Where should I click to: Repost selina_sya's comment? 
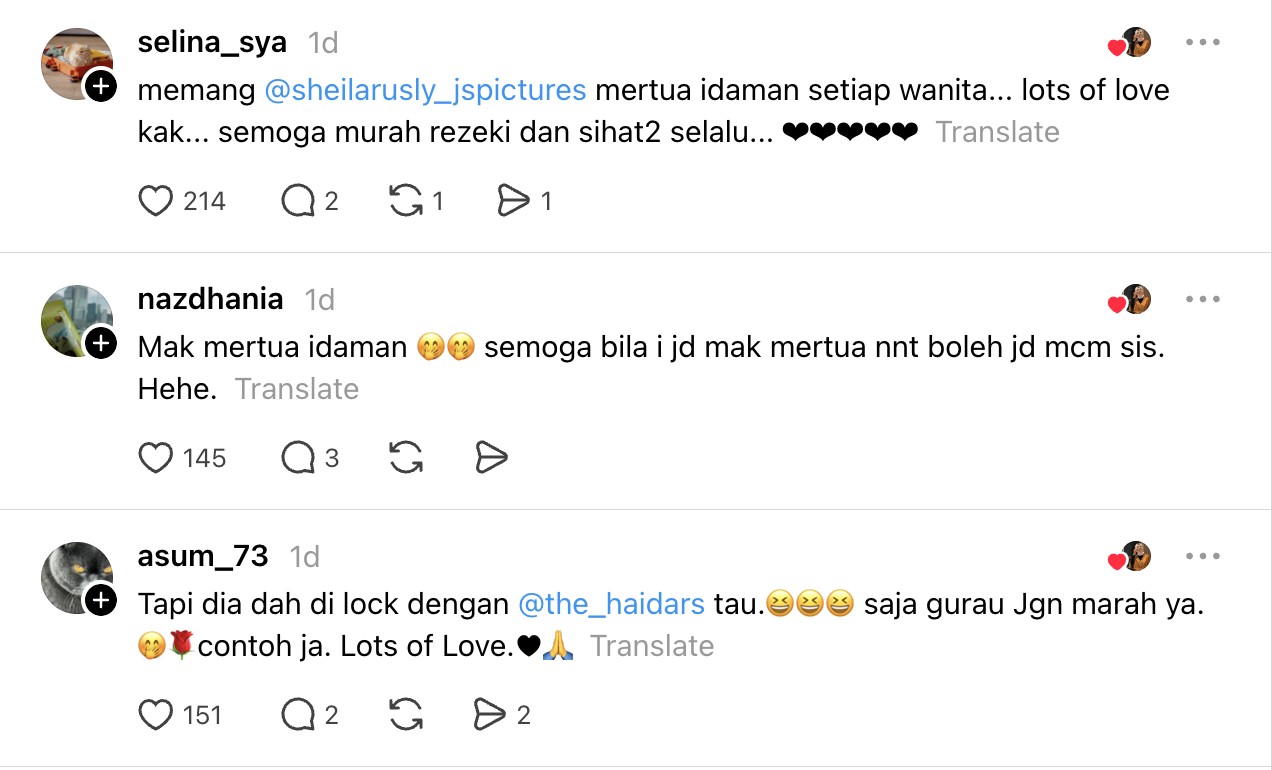405,201
